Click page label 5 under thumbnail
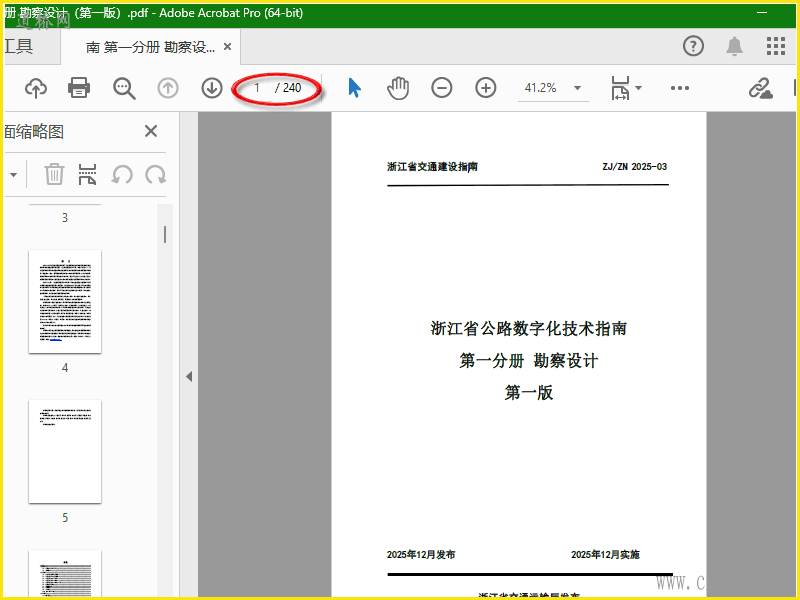Image resolution: width=800 pixels, height=600 pixels. 65,518
